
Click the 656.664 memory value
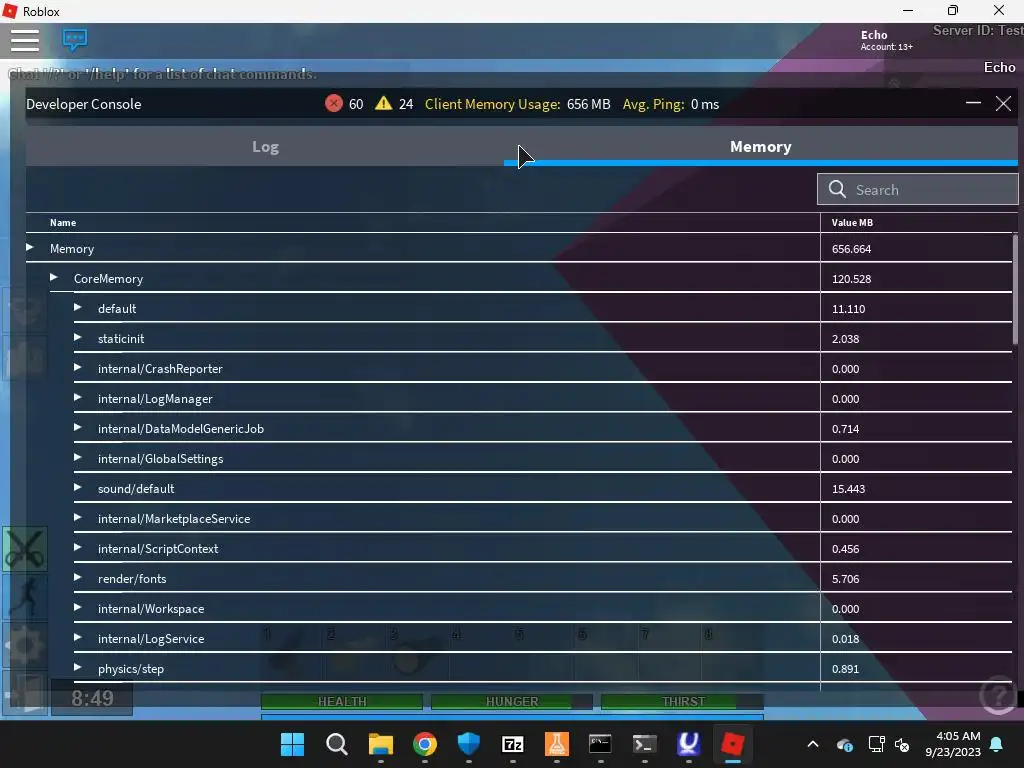[851, 249]
